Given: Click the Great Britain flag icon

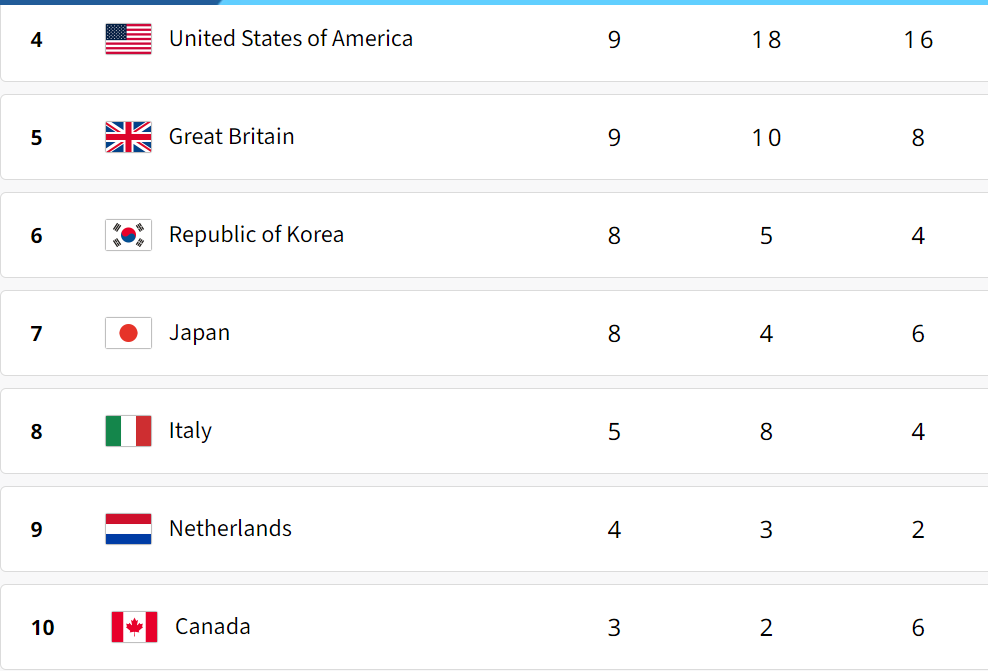Looking at the screenshot, I should tap(129, 137).
